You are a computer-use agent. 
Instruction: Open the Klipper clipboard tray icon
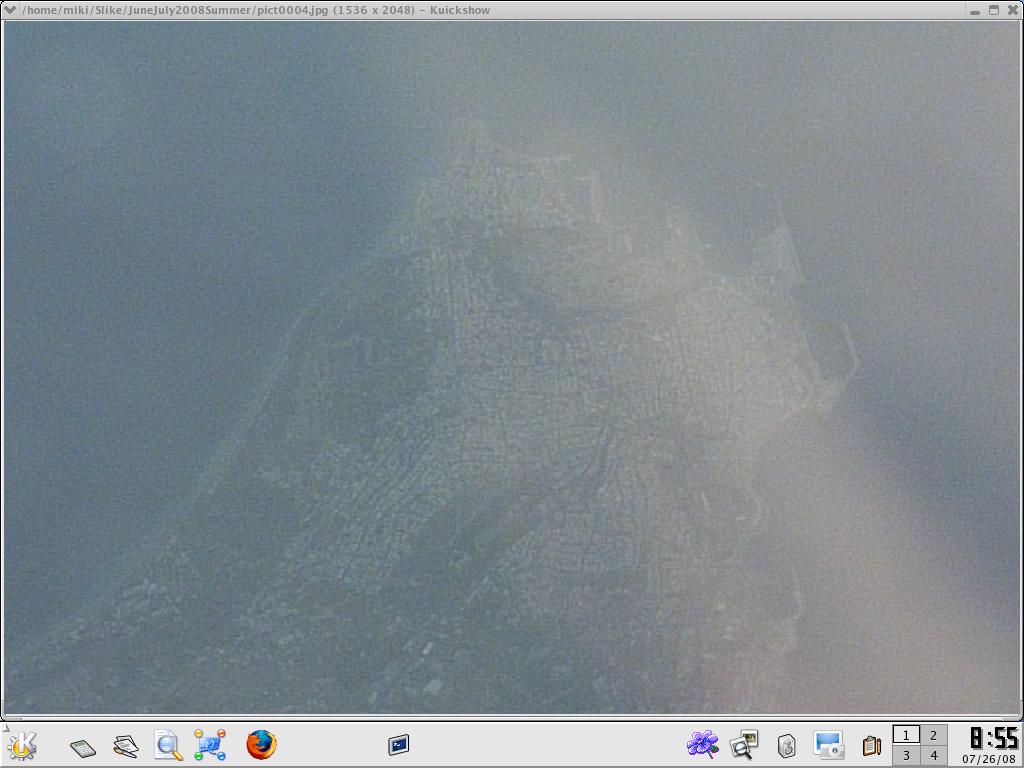(x=871, y=746)
